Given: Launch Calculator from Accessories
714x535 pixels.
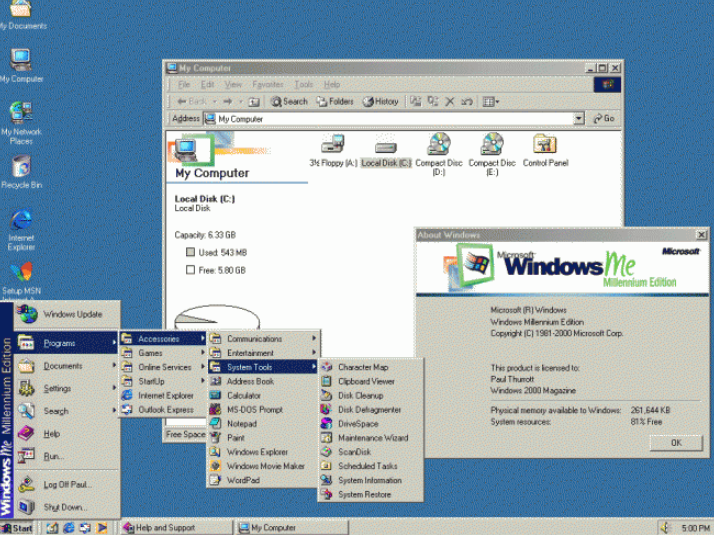Looking at the screenshot, I should [x=263, y=395].
